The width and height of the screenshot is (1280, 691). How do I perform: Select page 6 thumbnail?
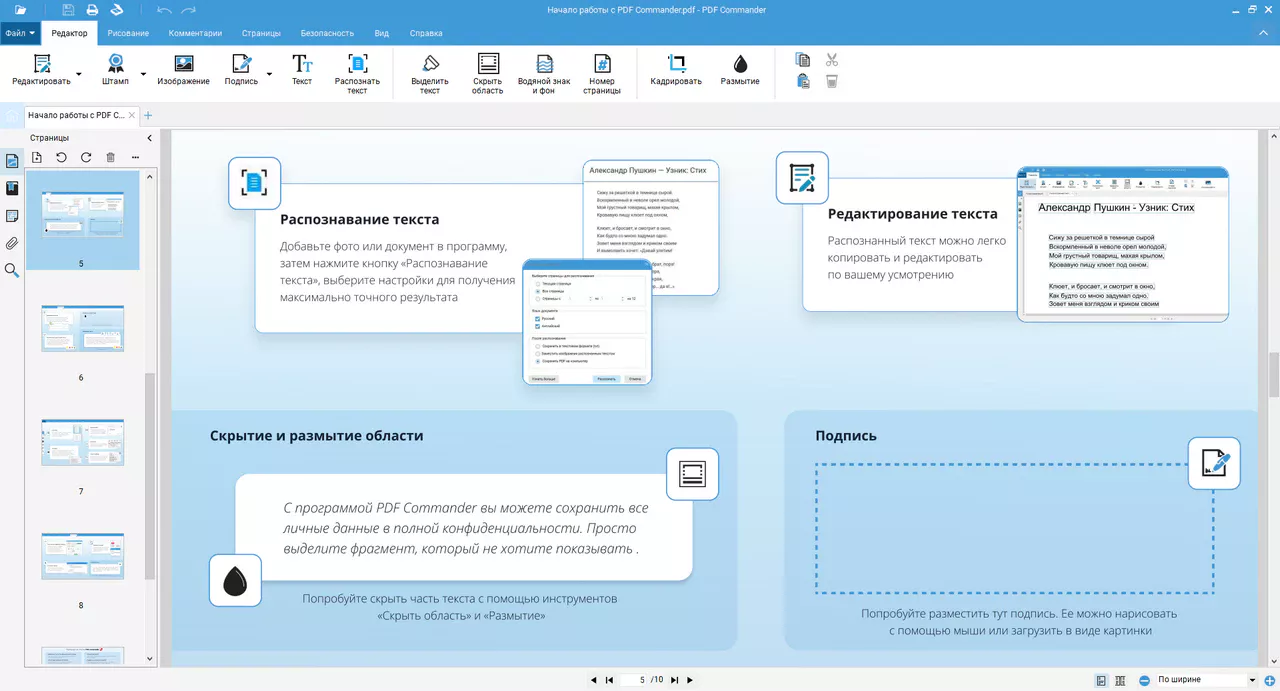[82, 329]
